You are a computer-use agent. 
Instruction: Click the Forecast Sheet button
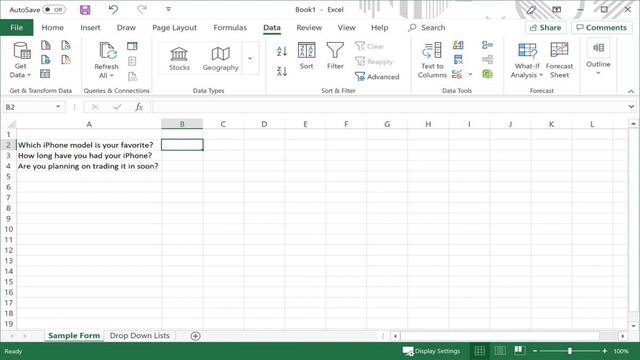pyautogui.click(x=559, y=60)
